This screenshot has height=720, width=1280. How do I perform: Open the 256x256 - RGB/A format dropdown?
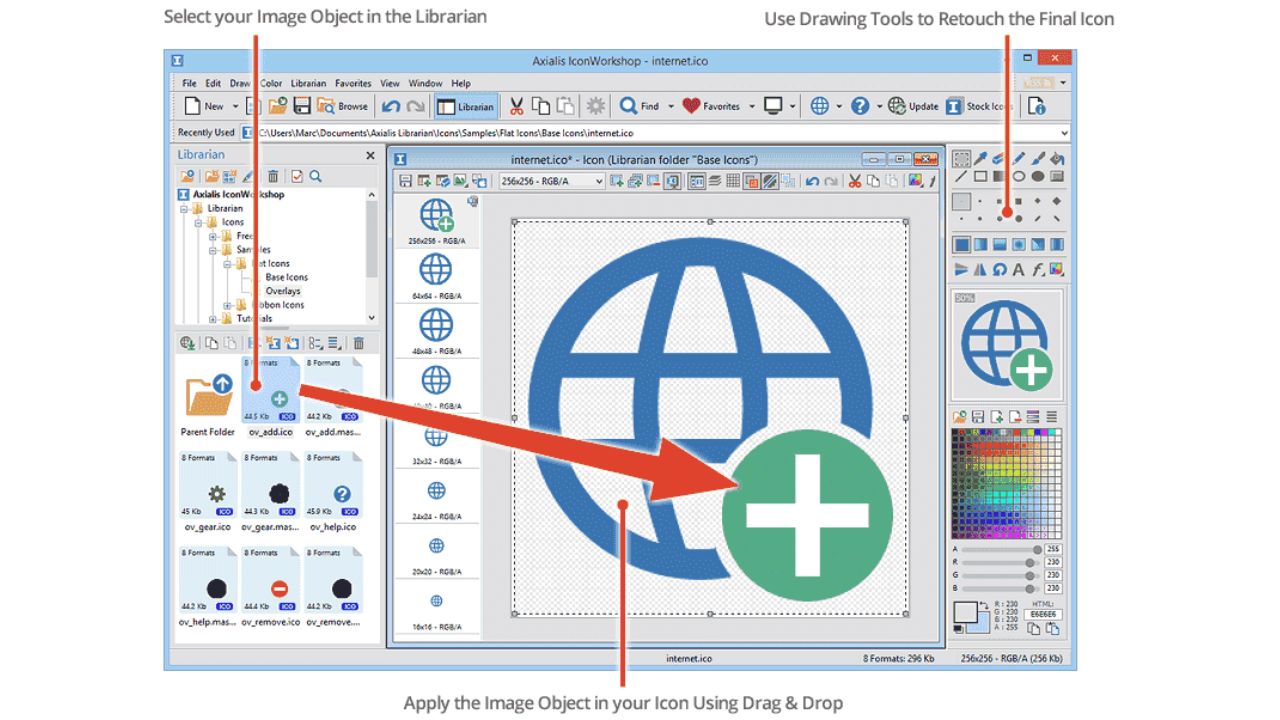(x=551, y=181)
